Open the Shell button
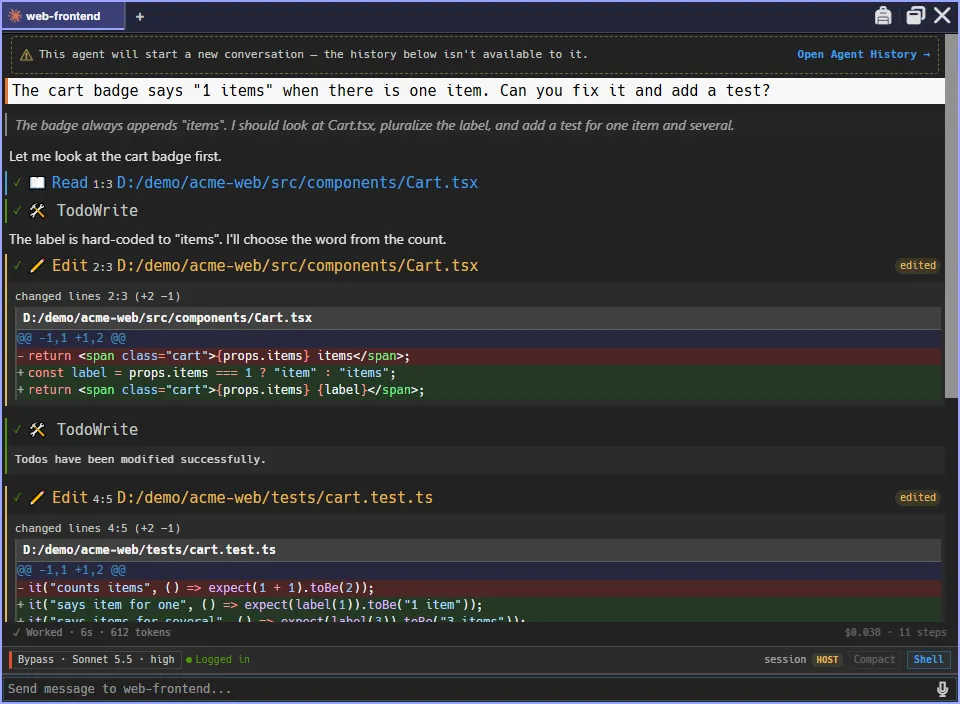 point(928,659)
